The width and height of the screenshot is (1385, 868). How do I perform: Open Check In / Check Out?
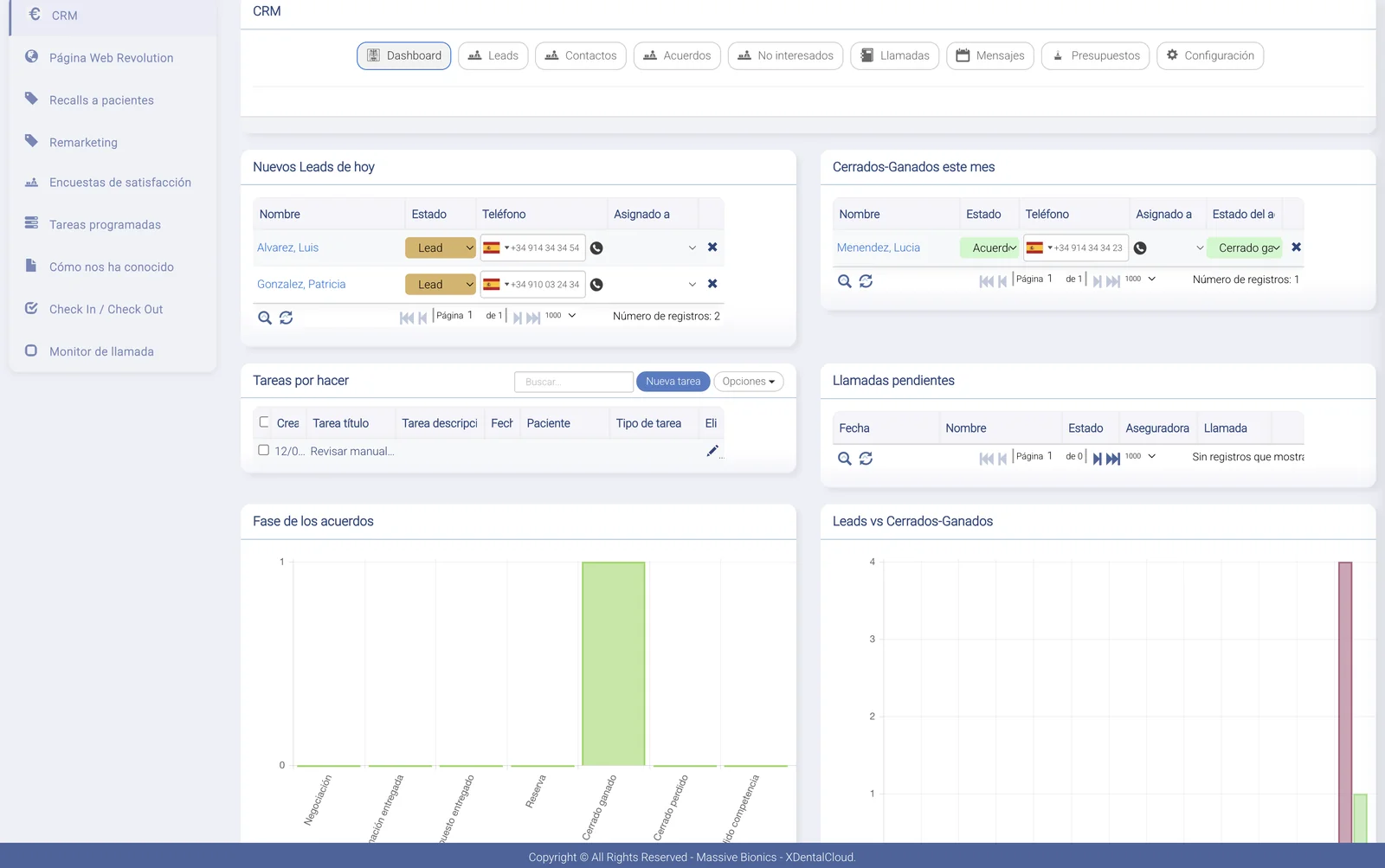point(106,310)
